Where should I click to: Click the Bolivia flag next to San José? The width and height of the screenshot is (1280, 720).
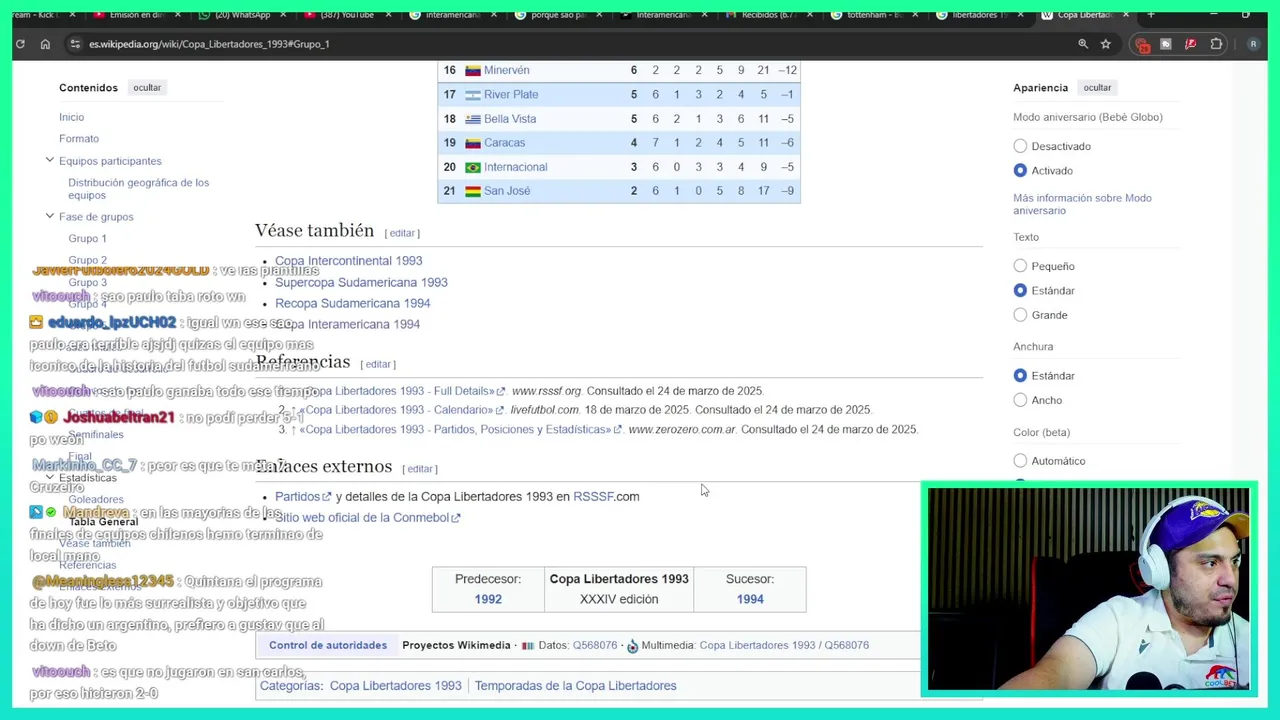[473, 191]
